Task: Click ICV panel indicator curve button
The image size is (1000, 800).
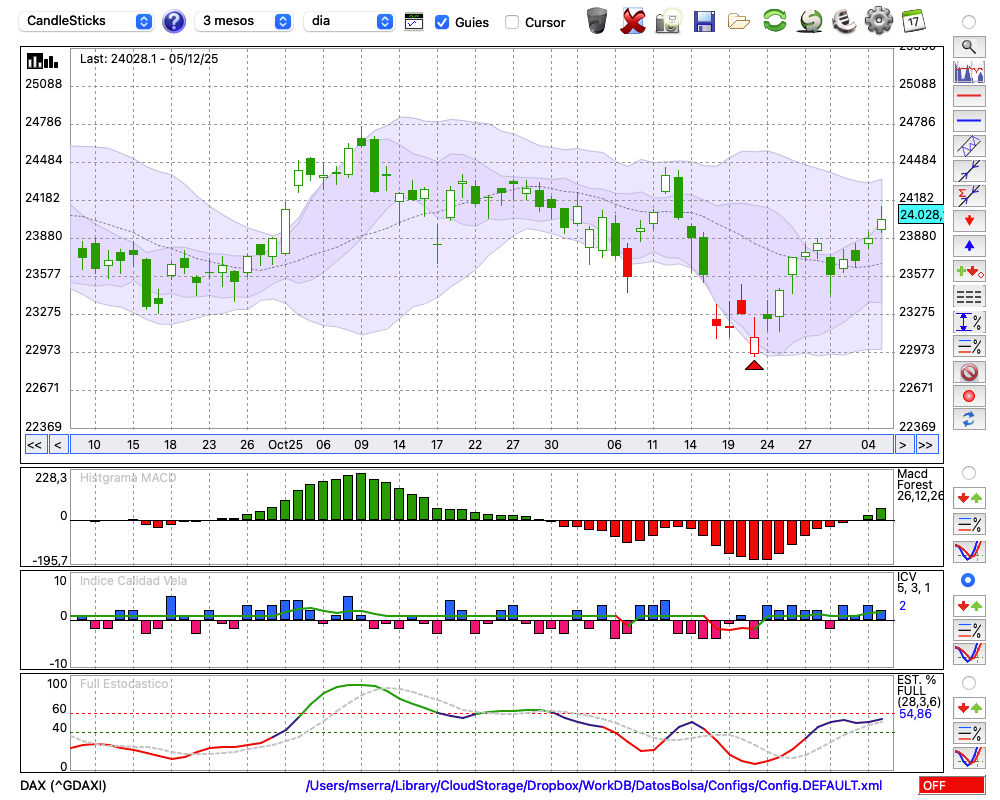Action: pos(969,655)
